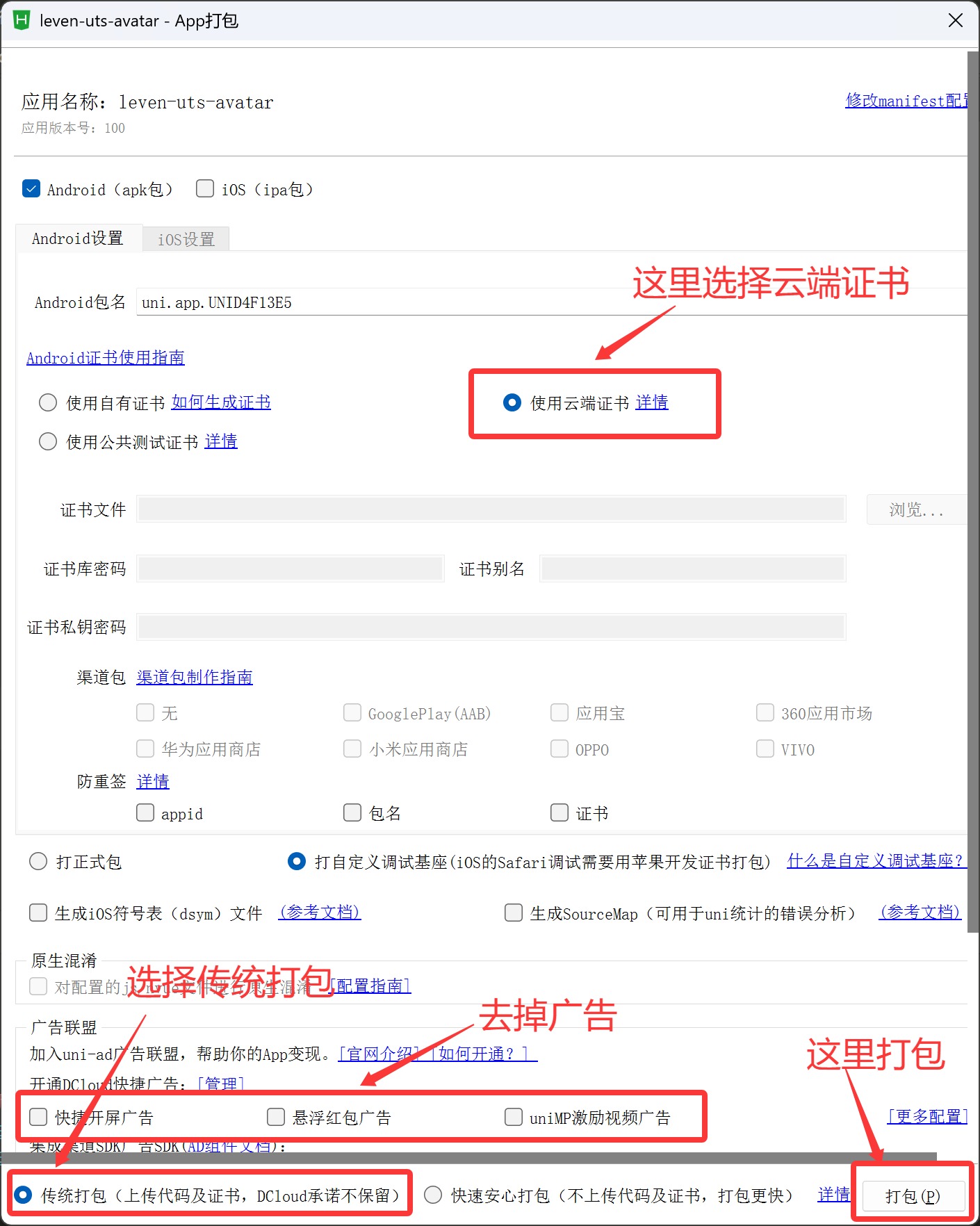The height and width of the screenshot is (1226, 980).
Task: Click the 证书别名 field
Action: tap(693, 568)
